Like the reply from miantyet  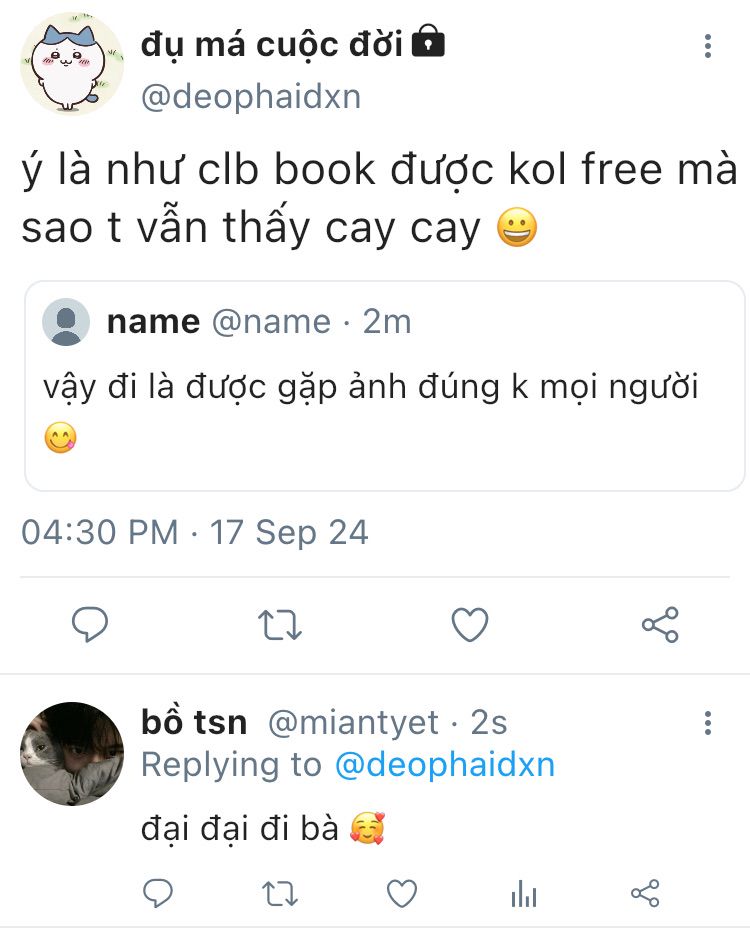coord(402,893)
